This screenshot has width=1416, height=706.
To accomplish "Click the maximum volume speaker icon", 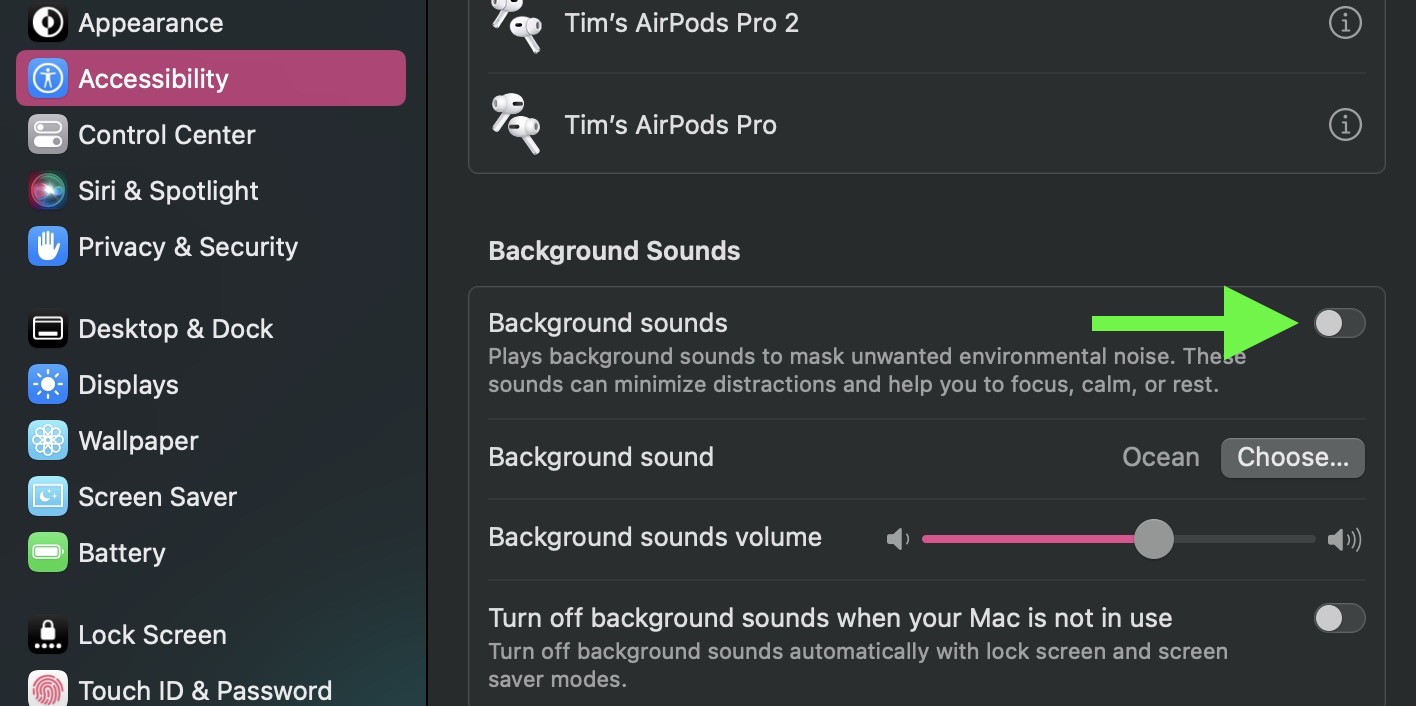I will click(x=1344, y=540).
